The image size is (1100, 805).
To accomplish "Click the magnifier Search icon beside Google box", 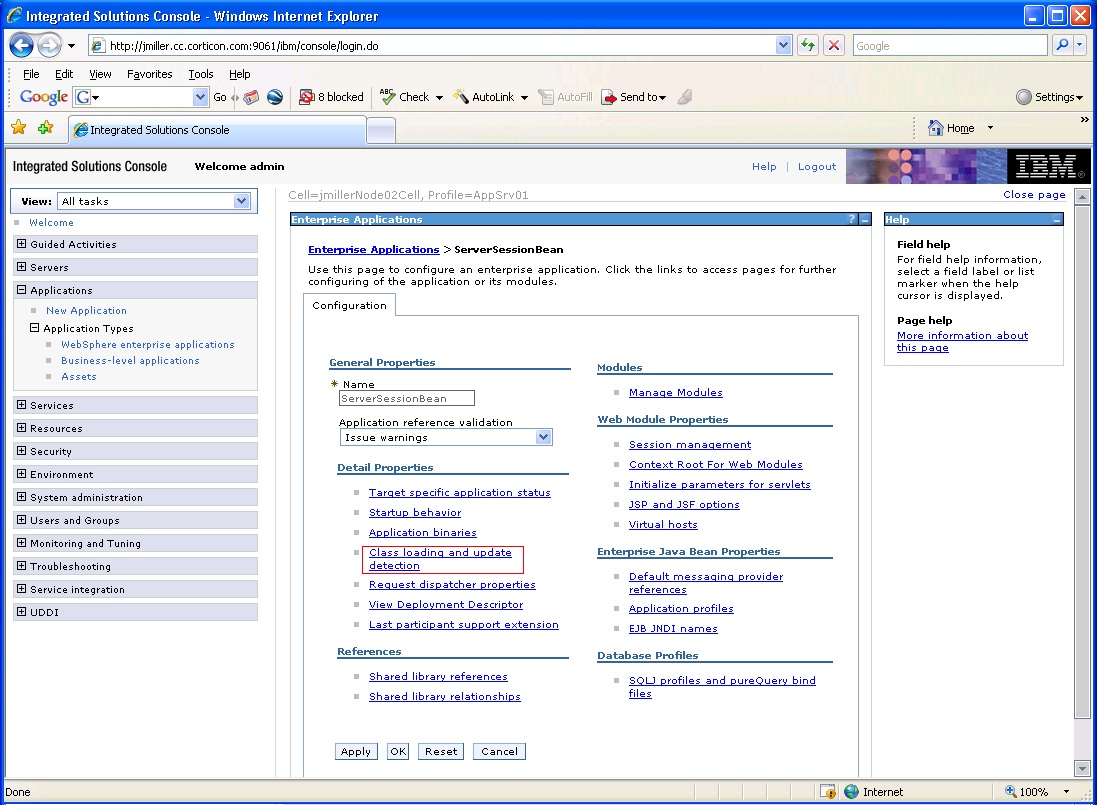I will point(1063,46).
